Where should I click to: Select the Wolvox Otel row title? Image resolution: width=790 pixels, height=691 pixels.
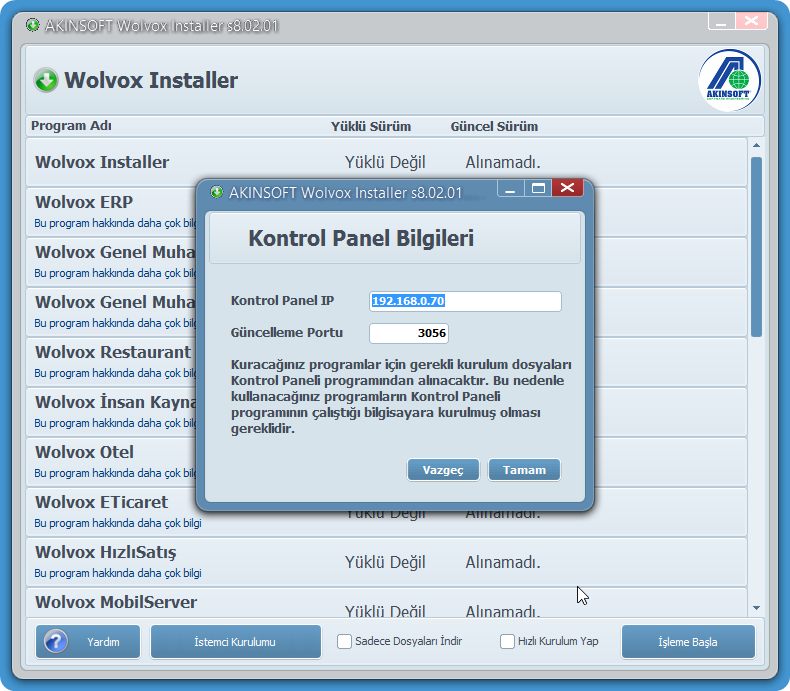(x=84, y=452)
